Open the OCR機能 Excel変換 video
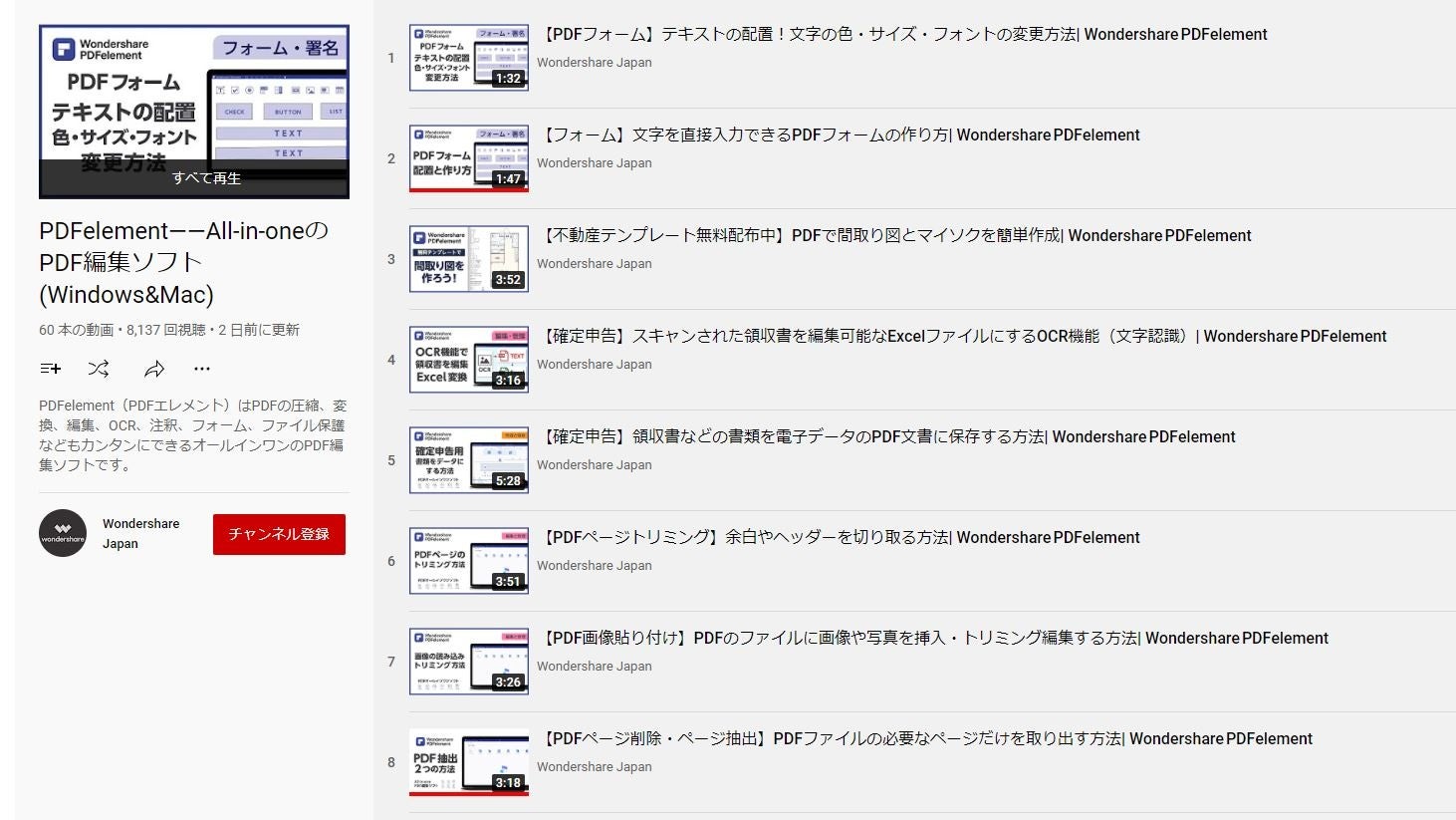This screenshot has height=820, width=1456. (964, 336)
